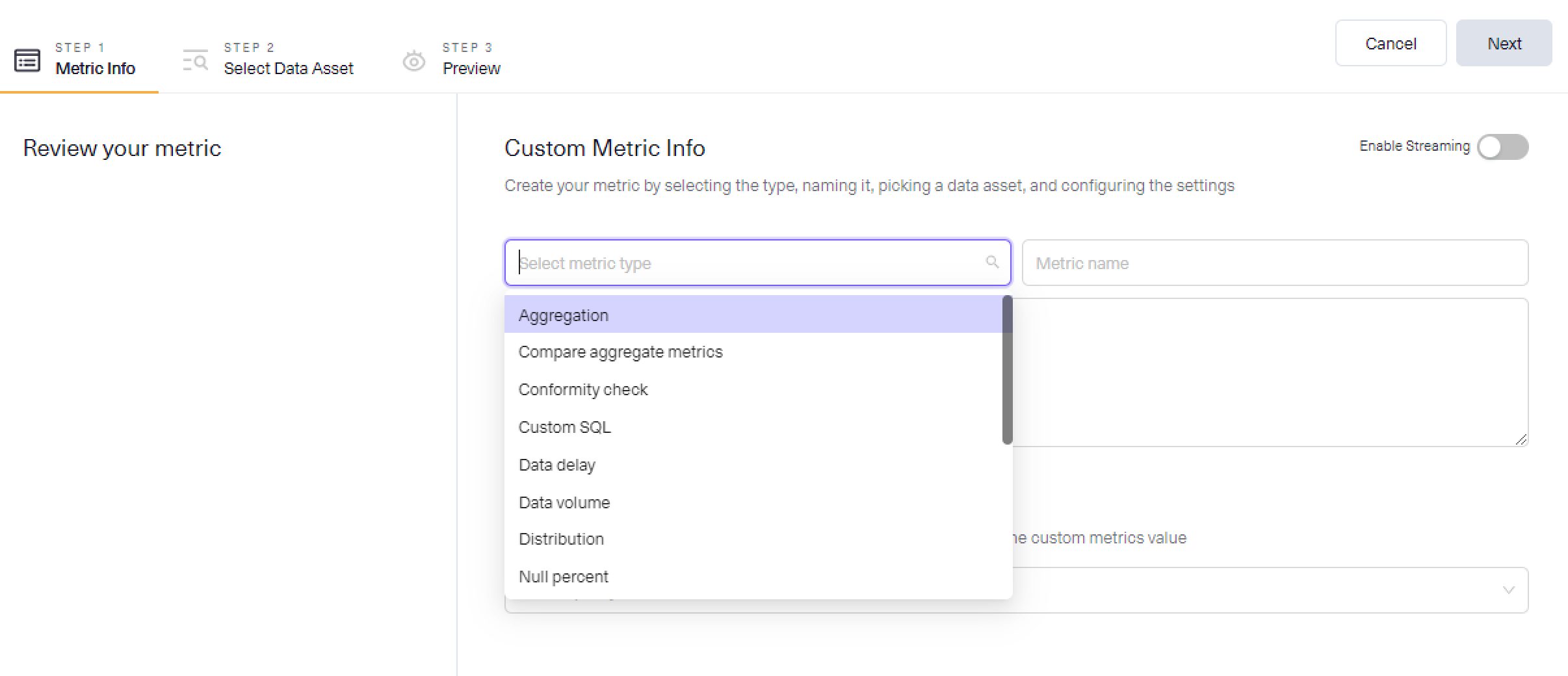Toggle the Enable Streaming switch

[1502, 147]
